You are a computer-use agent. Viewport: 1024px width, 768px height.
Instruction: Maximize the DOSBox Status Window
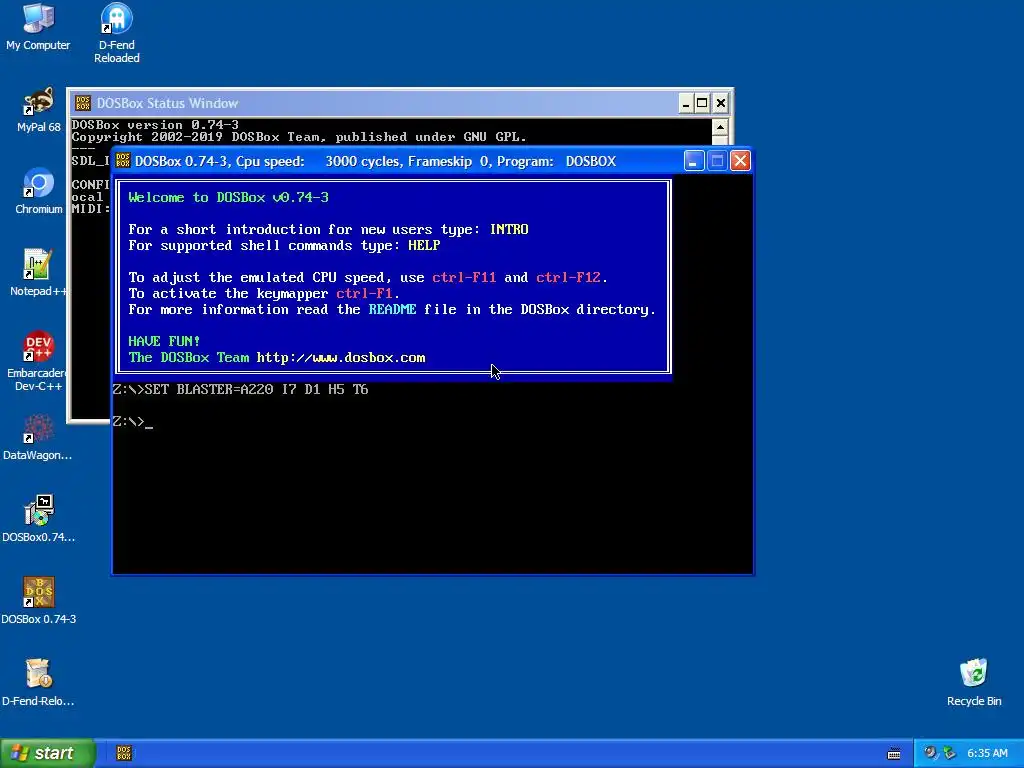[x=702, y=103]
